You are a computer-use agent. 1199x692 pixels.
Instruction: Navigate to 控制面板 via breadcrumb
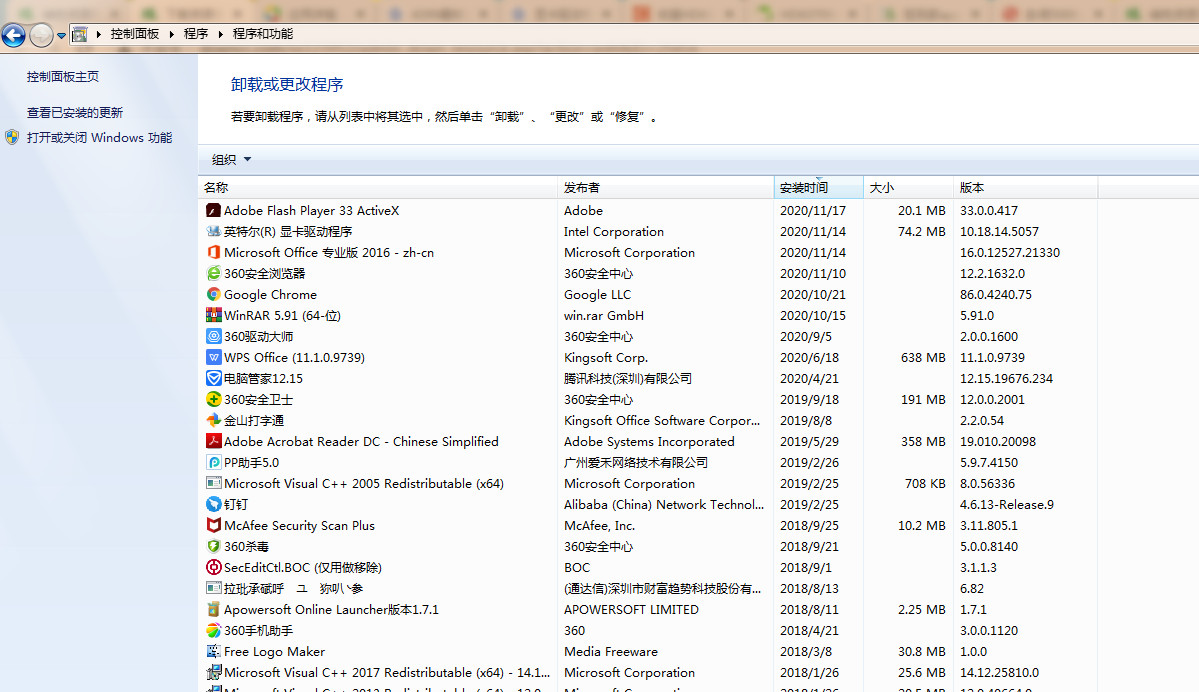tap(135, 33)
